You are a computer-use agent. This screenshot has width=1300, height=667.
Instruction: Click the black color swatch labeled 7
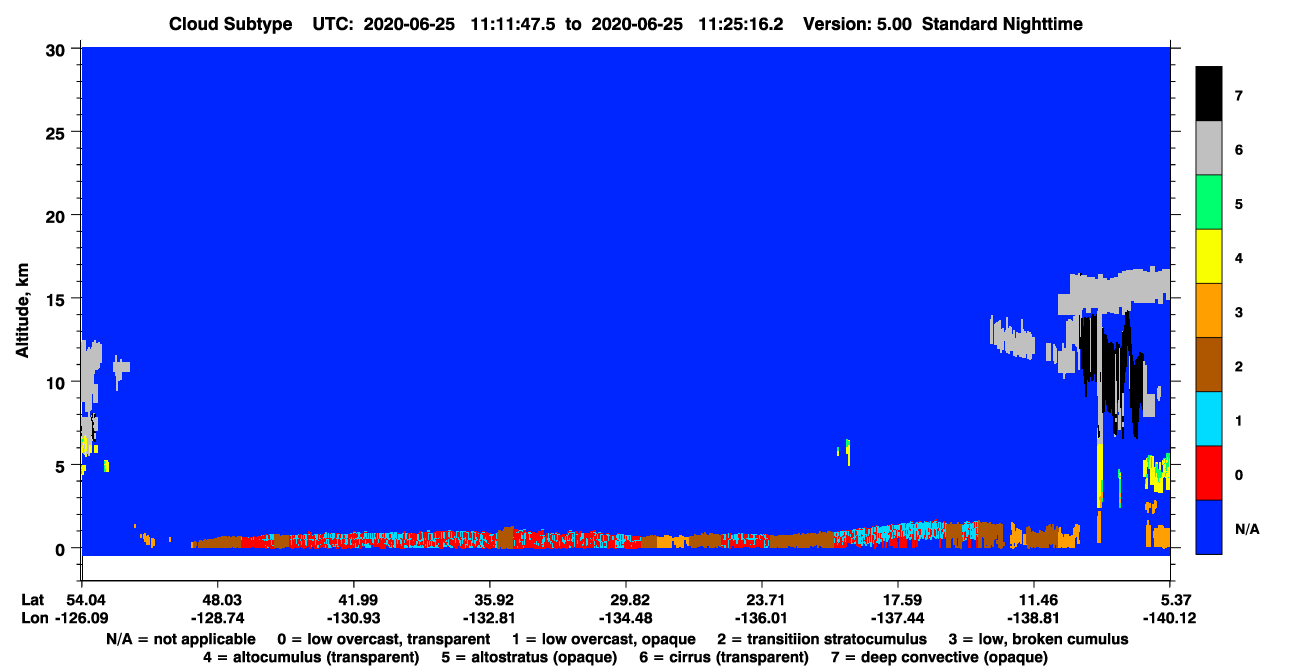pyautogui.click(x=1209, y=94)
